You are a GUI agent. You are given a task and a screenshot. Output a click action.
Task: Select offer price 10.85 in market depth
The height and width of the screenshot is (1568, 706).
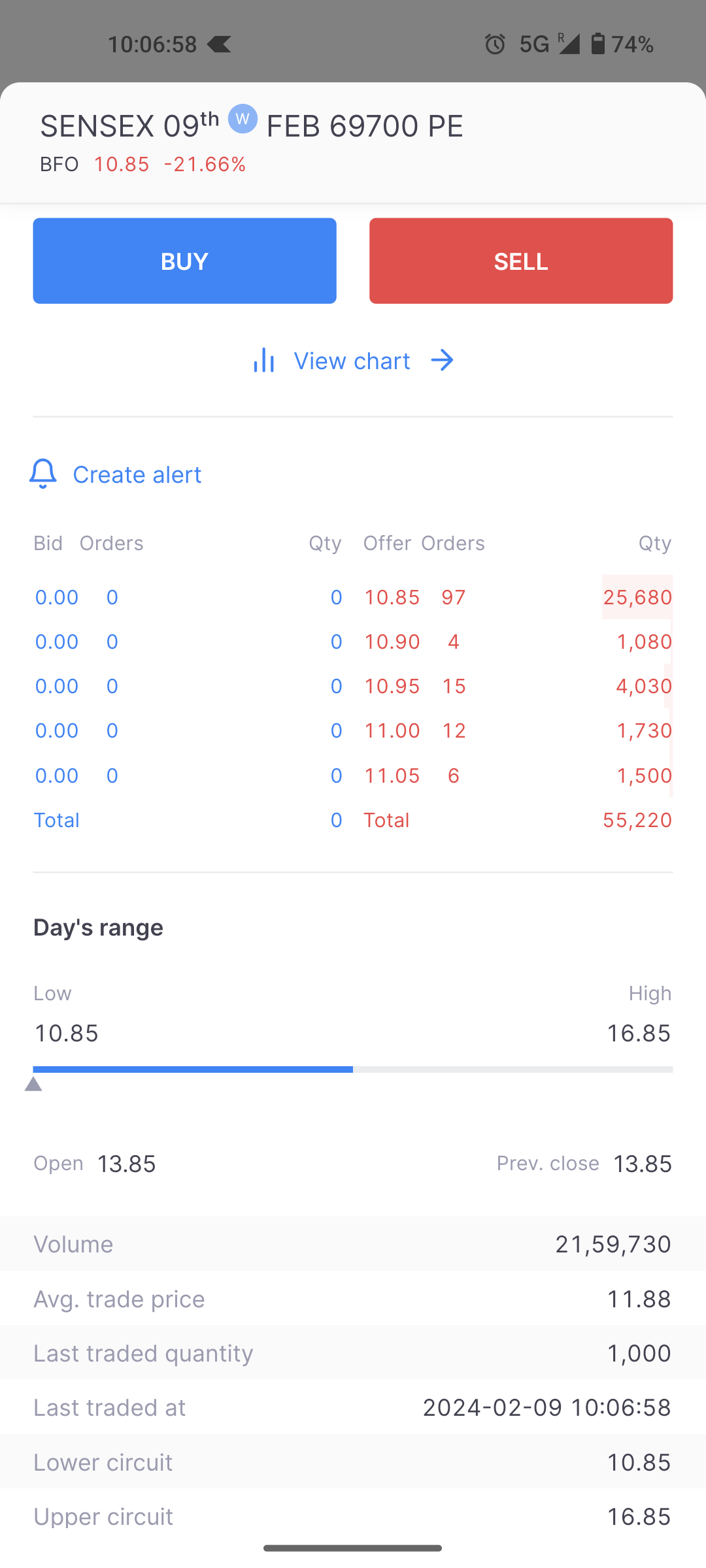coord(392,597)
